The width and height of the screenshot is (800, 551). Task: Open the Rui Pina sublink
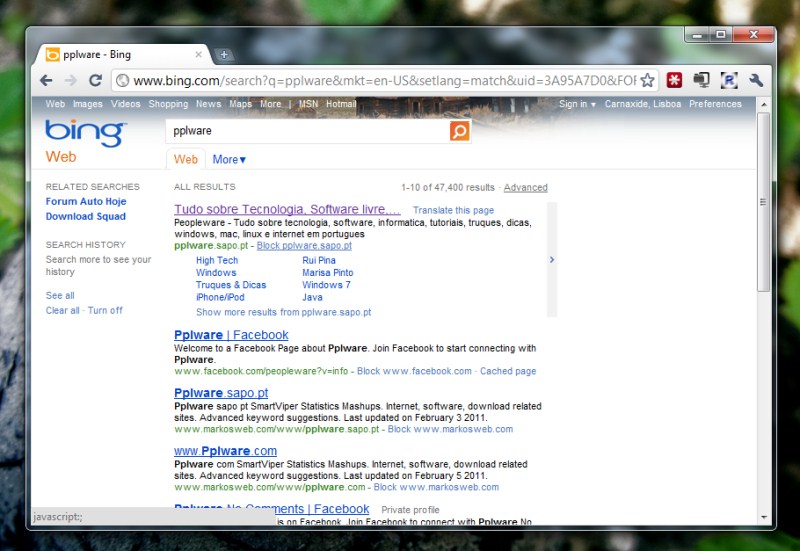click(319, 260)
